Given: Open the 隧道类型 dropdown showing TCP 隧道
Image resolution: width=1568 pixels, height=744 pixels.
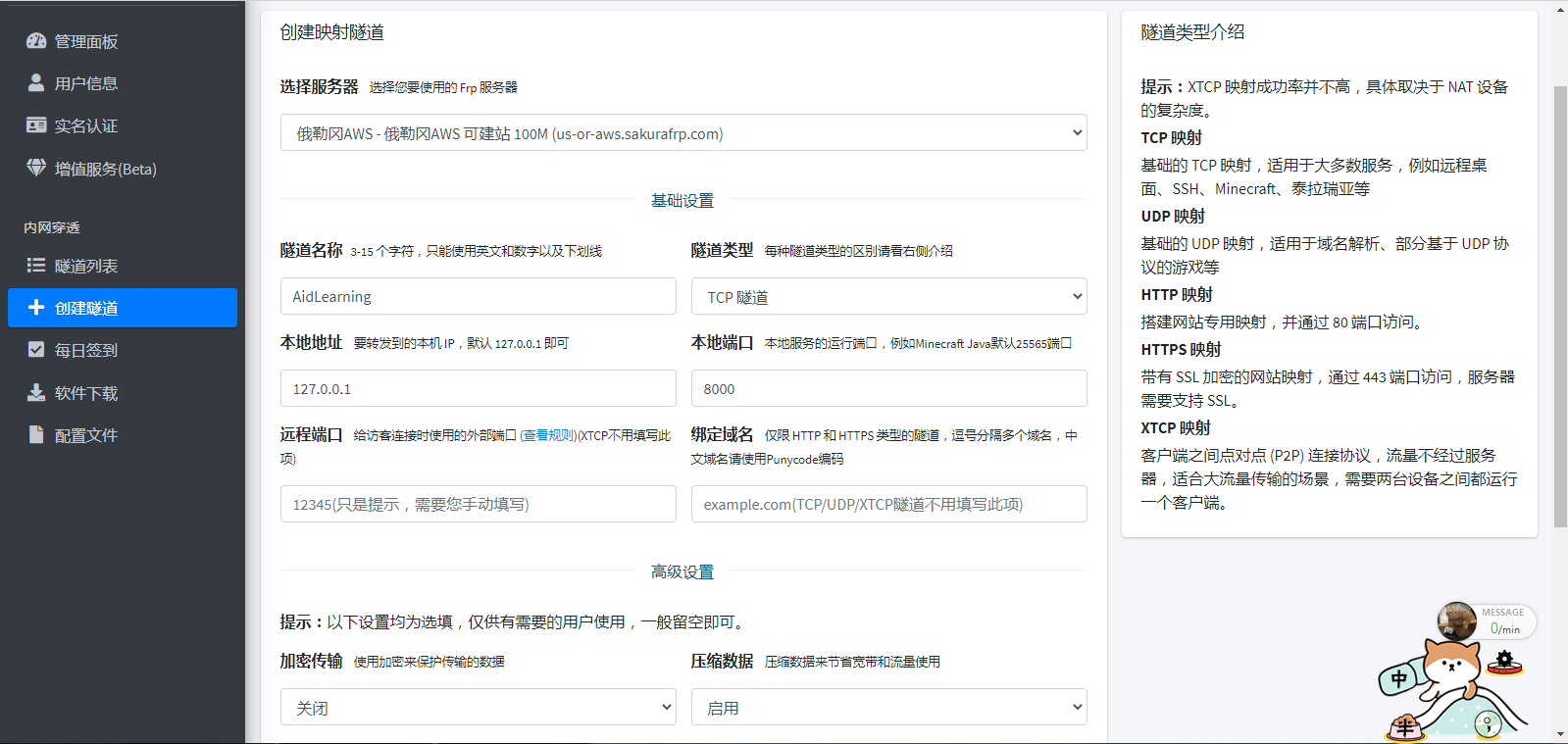Looking at the screenshot, I should [889, 296].
